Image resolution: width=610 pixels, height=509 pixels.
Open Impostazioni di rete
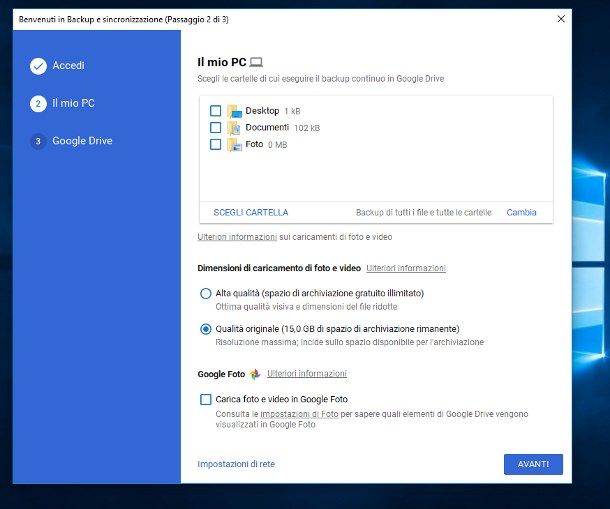coord(236,464)
